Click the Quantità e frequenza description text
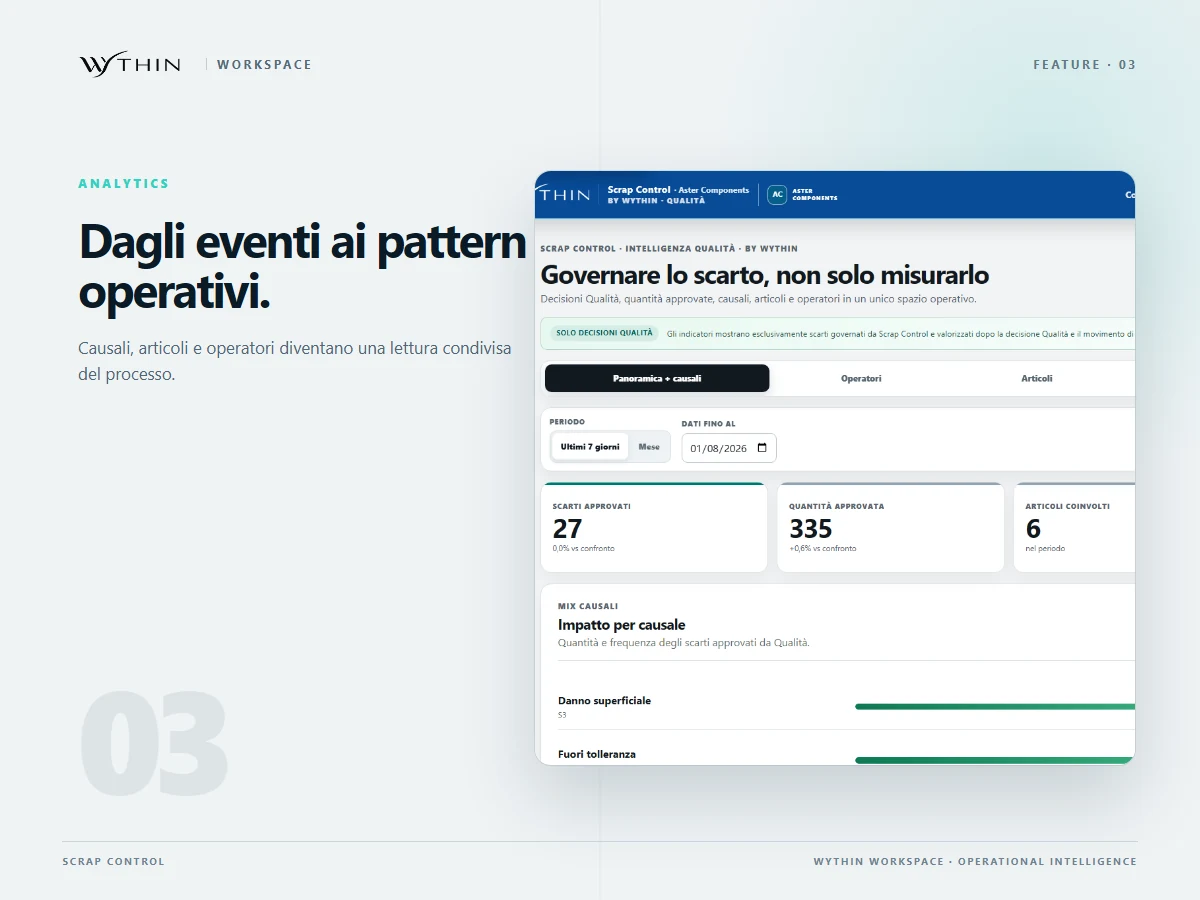This screenshot has height=900, width=1200. (x=684, y=643)
